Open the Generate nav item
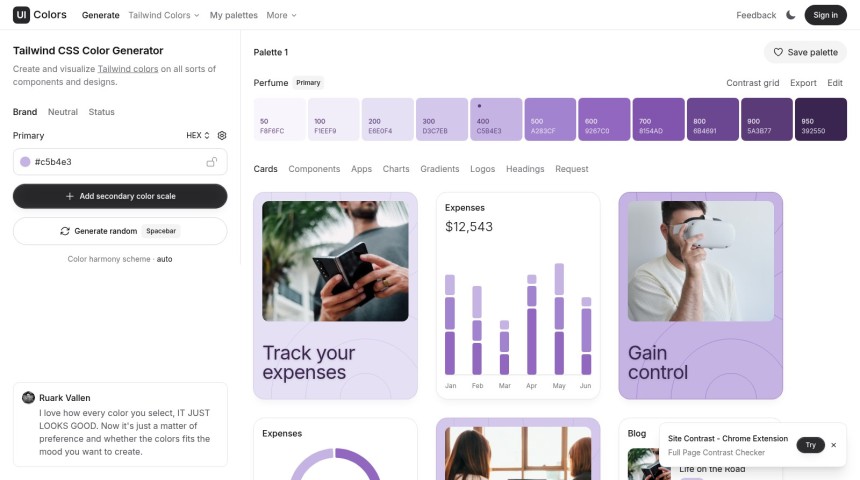This screenshot has height=480, width=860. (x=100, y=15)
